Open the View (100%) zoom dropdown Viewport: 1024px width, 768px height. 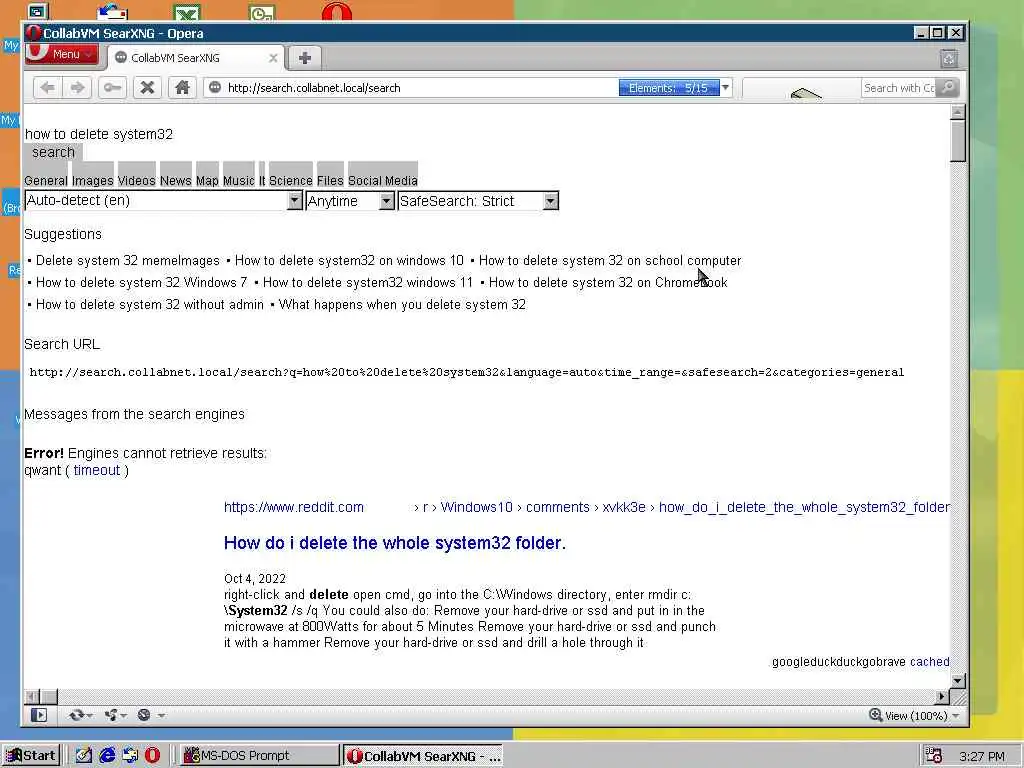tap(955, 716)
